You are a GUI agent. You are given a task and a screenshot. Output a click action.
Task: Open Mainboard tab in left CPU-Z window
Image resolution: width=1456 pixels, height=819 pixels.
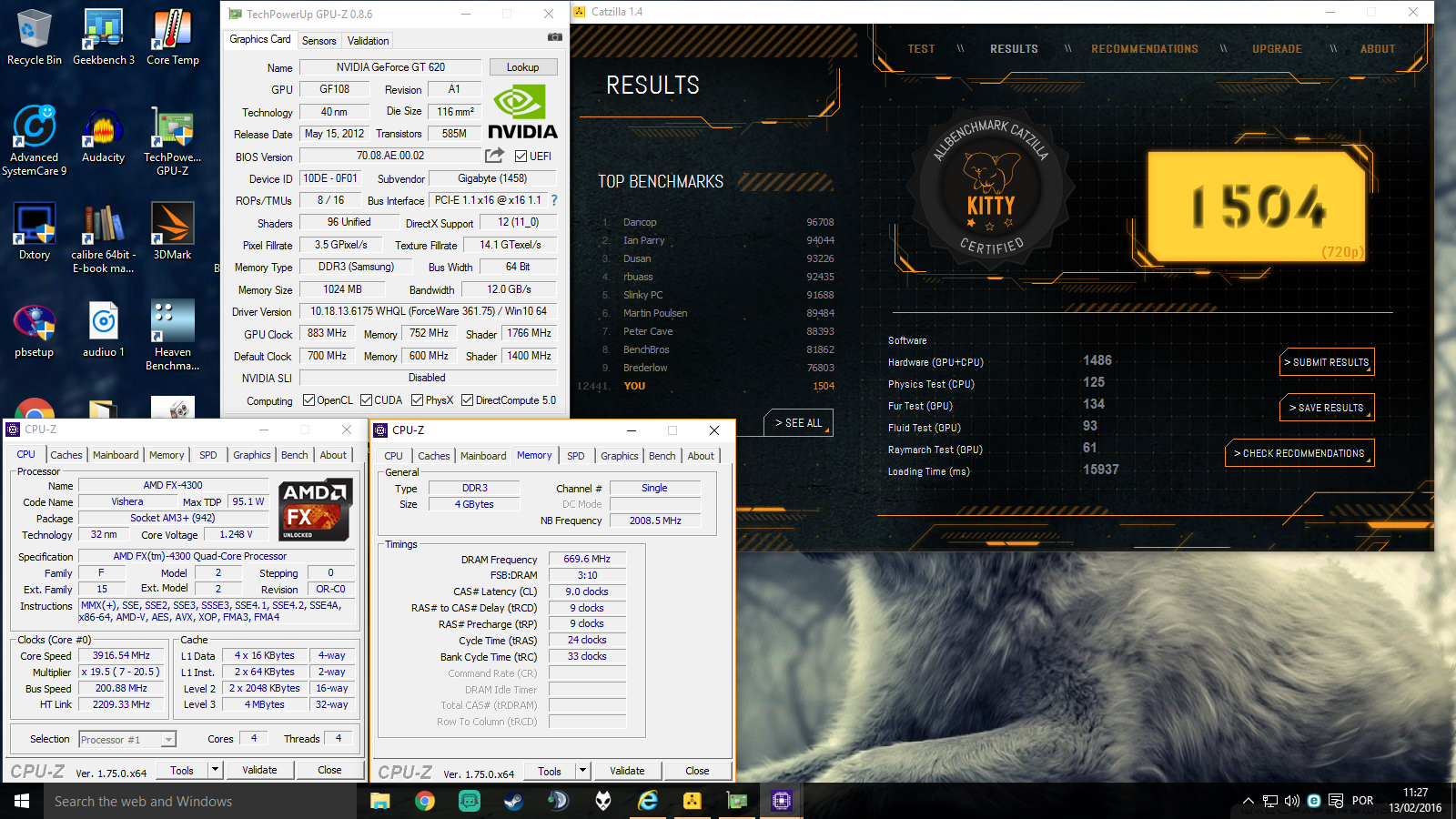[116, 455]
